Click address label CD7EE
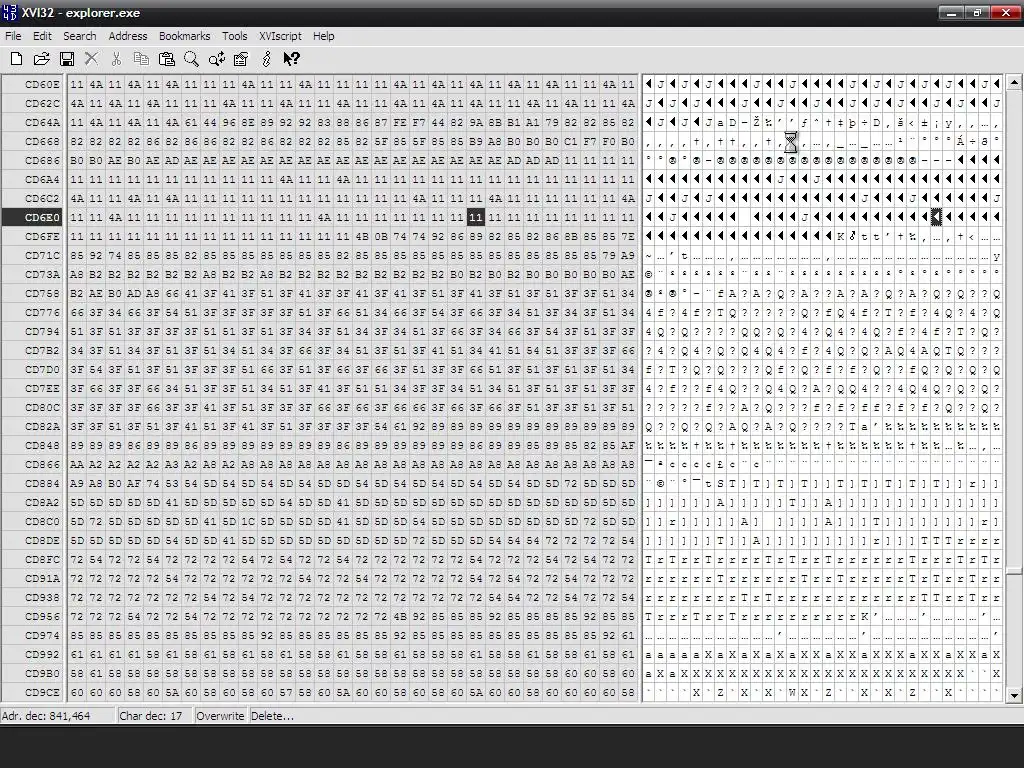The height and width of the screenshot is (768, 1024). pos(42,388)
